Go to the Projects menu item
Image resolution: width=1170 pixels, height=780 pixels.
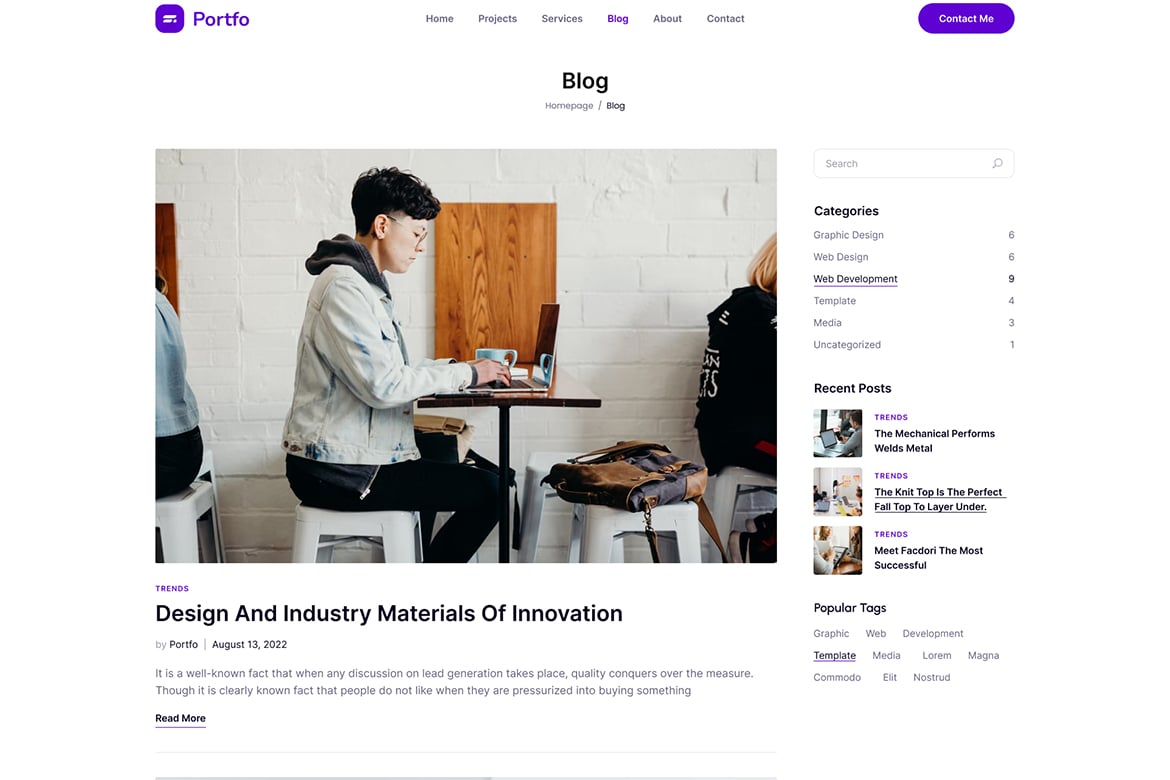click(x=497, y=19)
